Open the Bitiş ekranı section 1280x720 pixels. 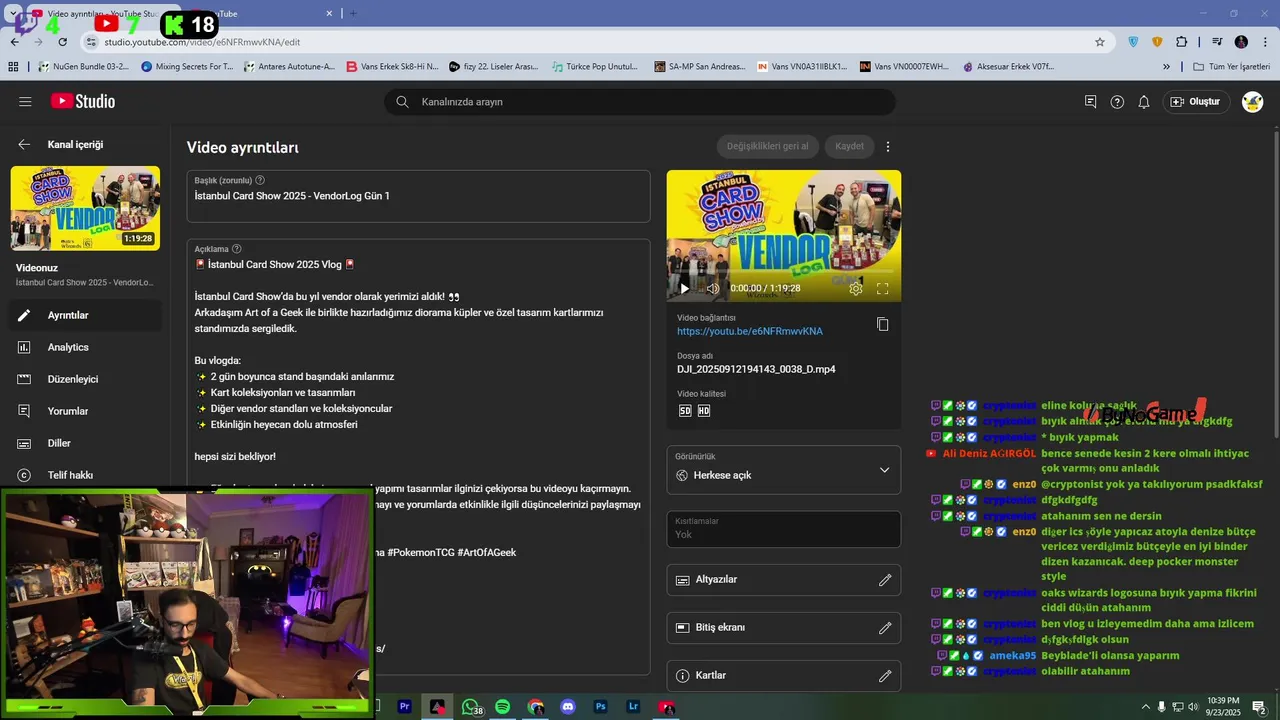[x=784, y=628]
